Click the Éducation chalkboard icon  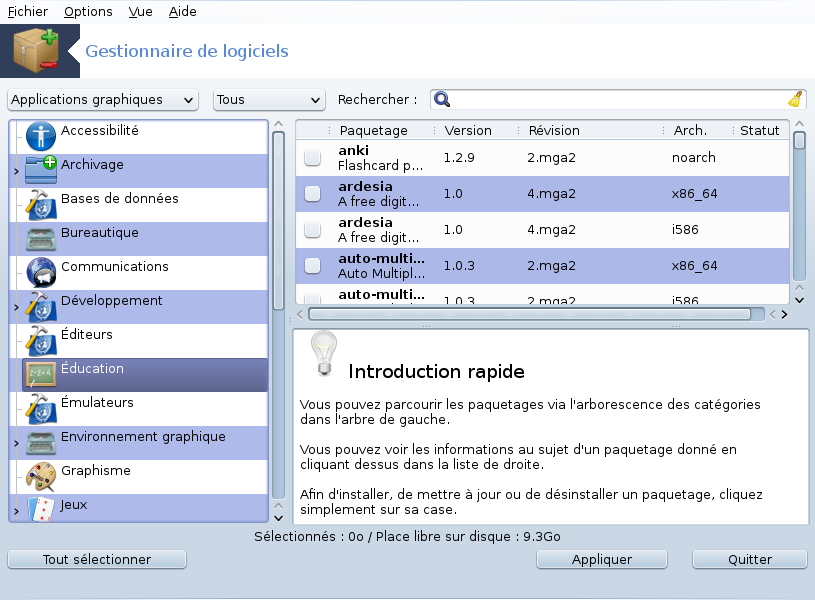(41, 374)
